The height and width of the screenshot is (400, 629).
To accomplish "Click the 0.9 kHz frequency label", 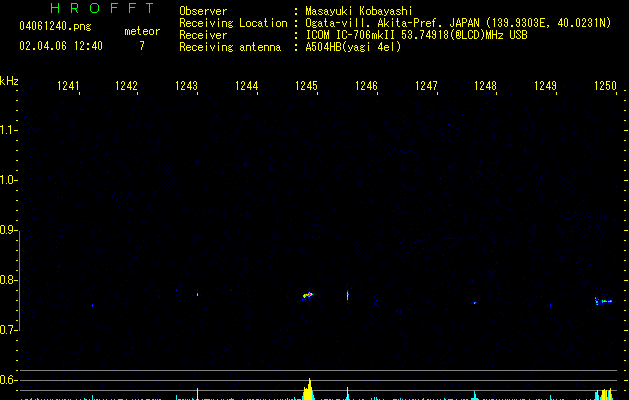I will pyautogui.click(x=8, y=230).
